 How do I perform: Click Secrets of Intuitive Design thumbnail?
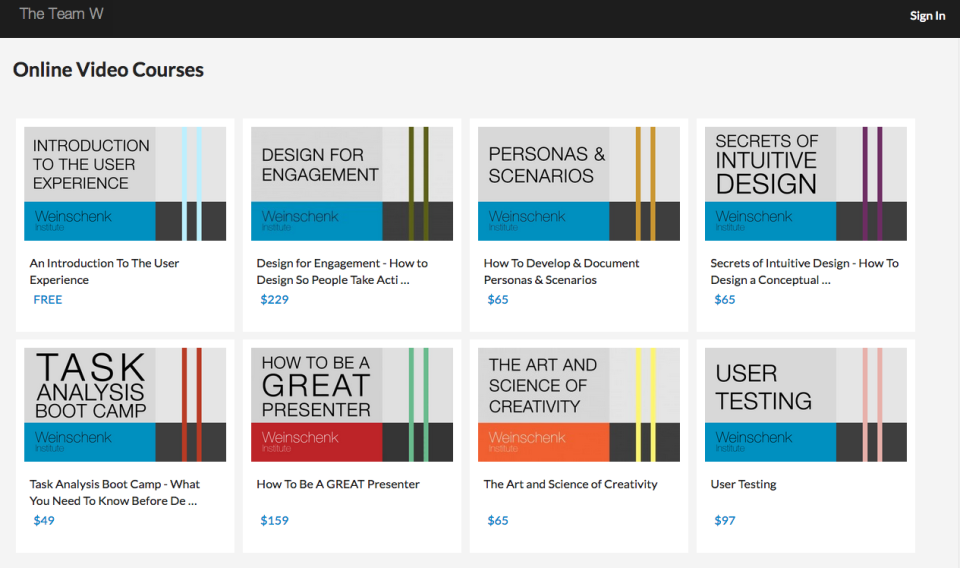click(806, 184)
